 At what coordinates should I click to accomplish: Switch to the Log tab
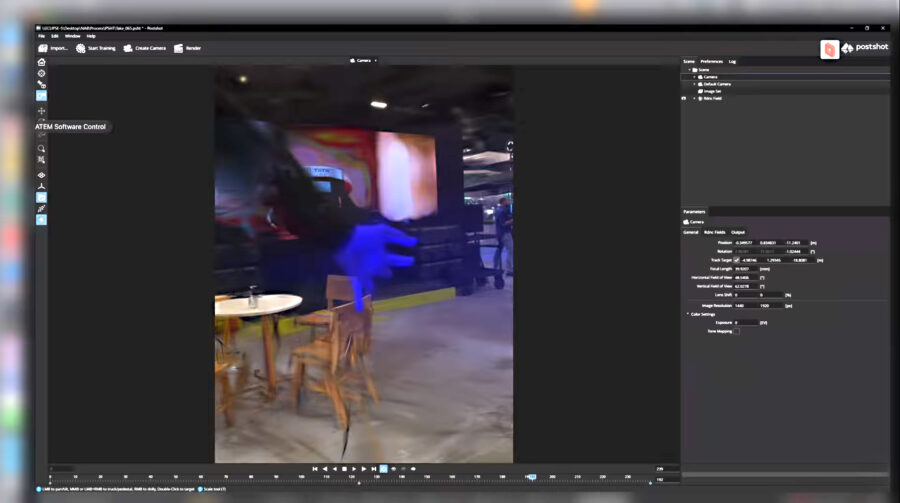pyautogui.click(x=732, y=61)
